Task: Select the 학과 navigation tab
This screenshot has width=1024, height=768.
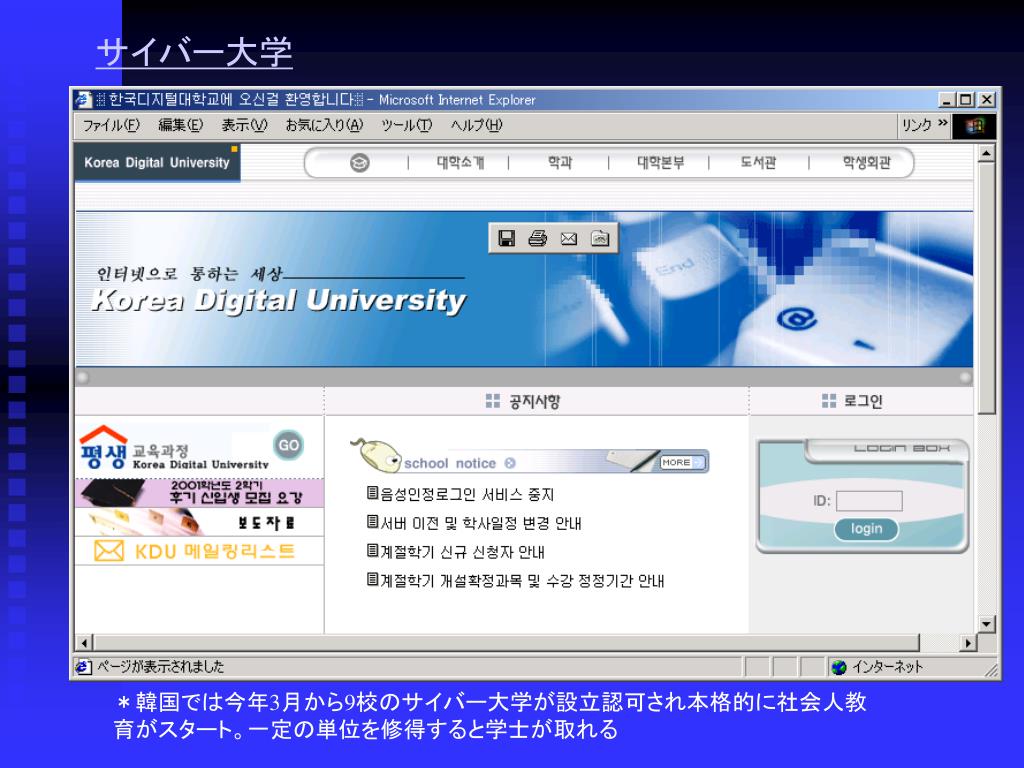Action: click(x=560, y=163)
